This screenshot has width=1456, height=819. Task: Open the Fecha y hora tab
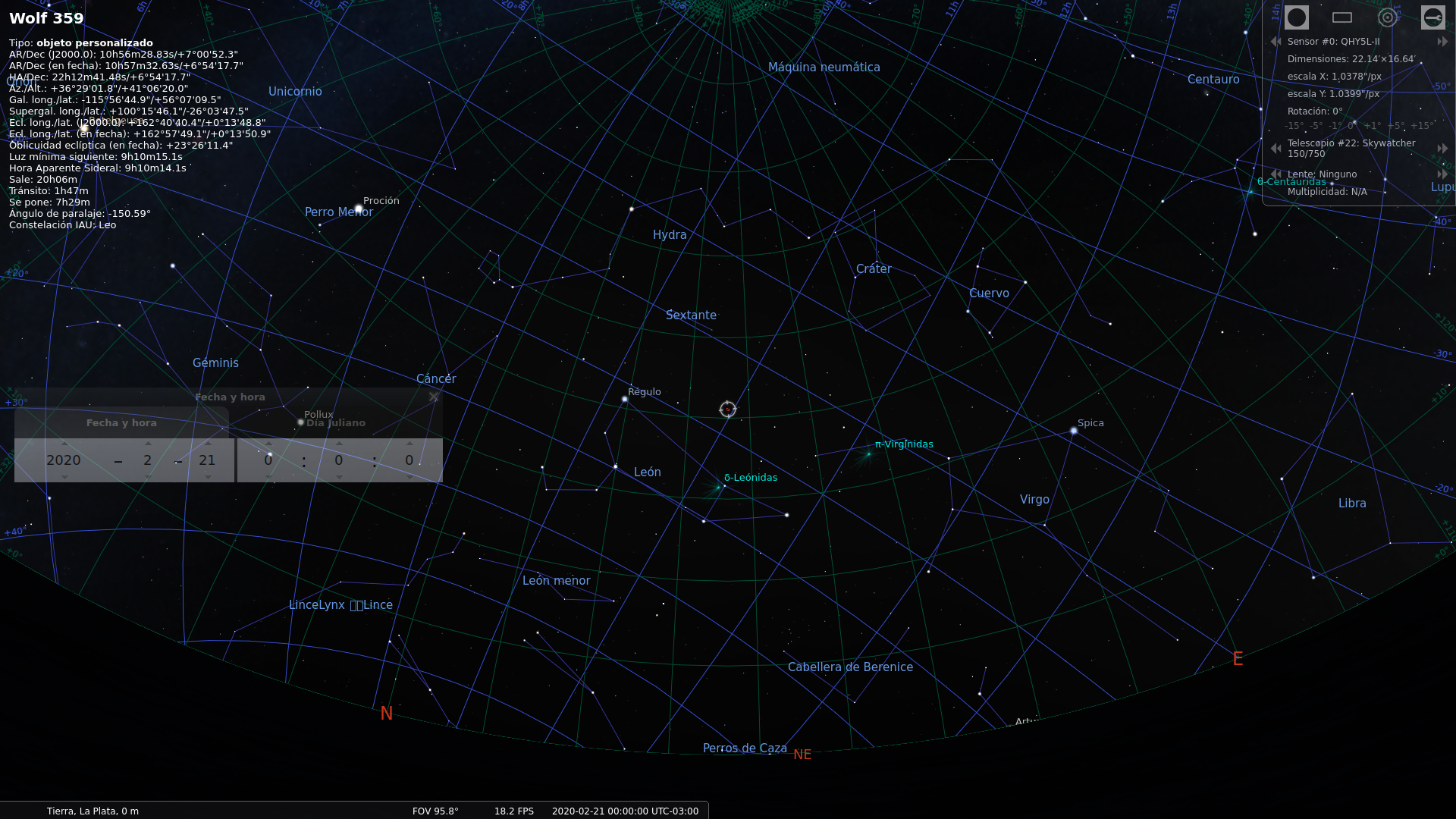[x=121, y=423]
